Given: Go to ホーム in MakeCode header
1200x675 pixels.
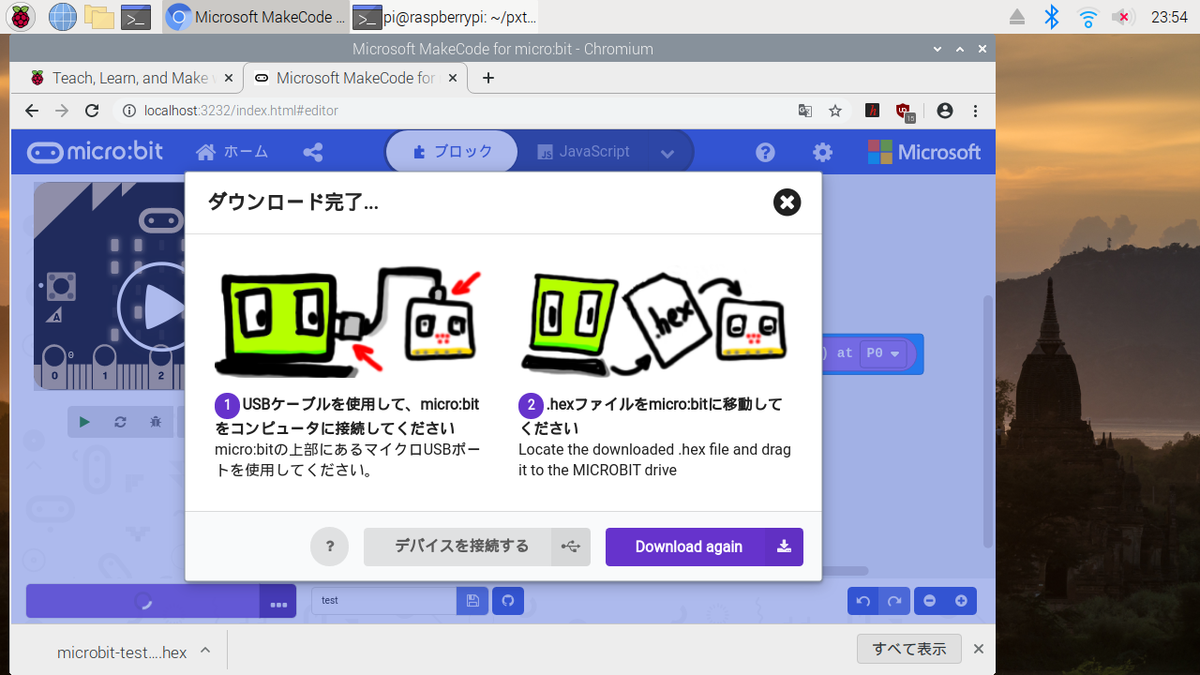Looking at the screenshot, I should tap(232, 152).
